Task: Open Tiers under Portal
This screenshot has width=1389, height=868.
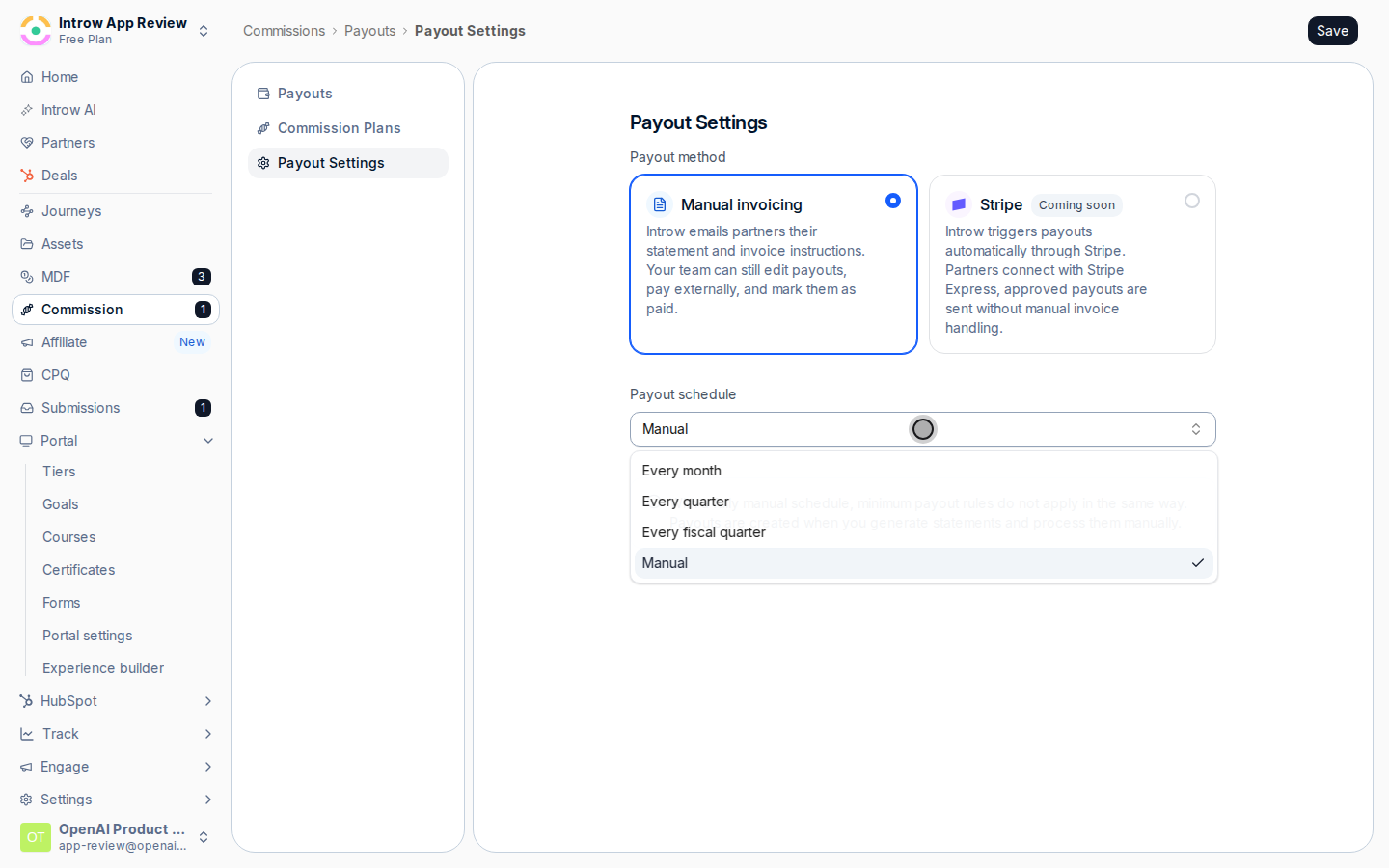Action: coord(59,472)
